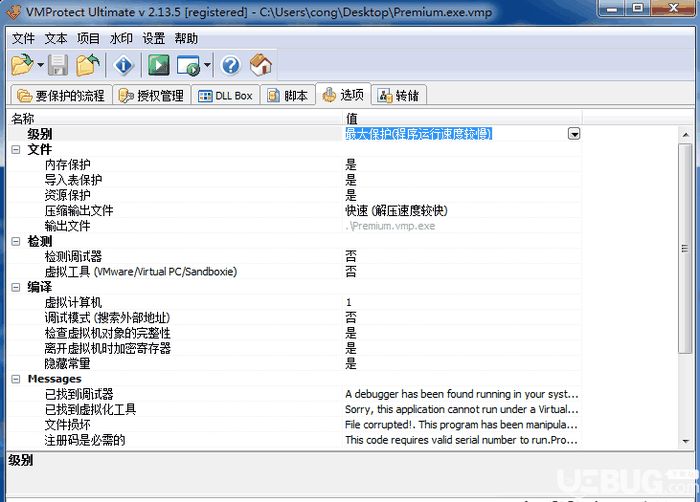Viewport: 700px width, 502px height.
Task: Open the dropdown arrow beside the open-folder icon
Action: tap(40, 65)
